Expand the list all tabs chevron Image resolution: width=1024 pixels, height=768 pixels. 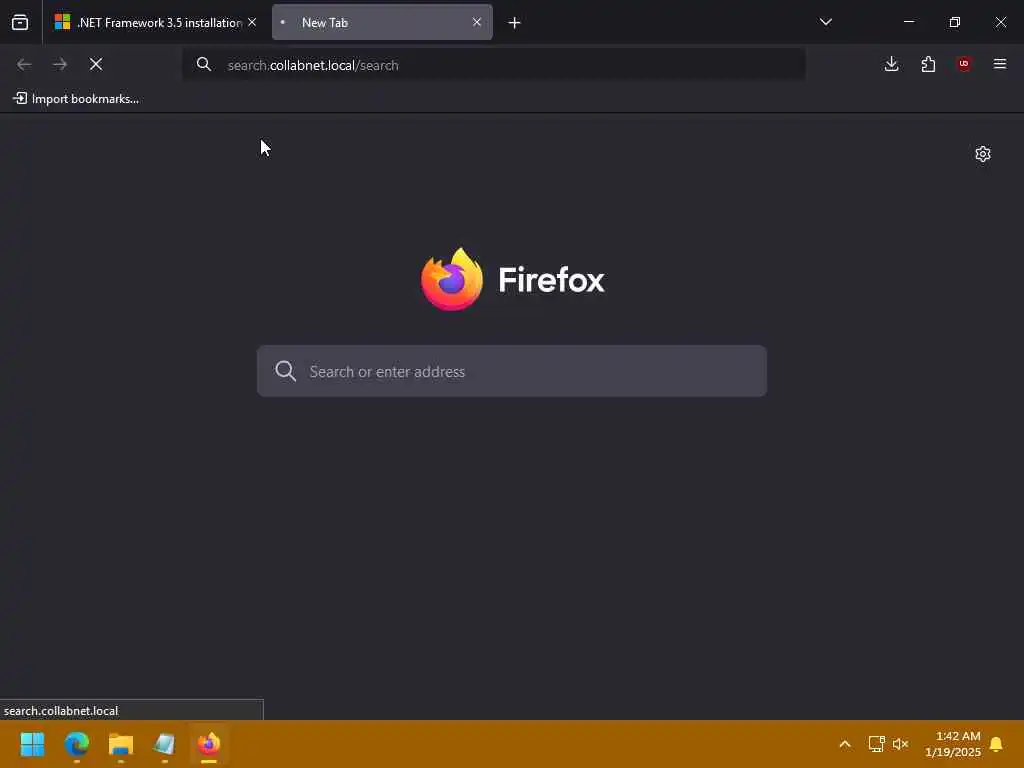825,22
